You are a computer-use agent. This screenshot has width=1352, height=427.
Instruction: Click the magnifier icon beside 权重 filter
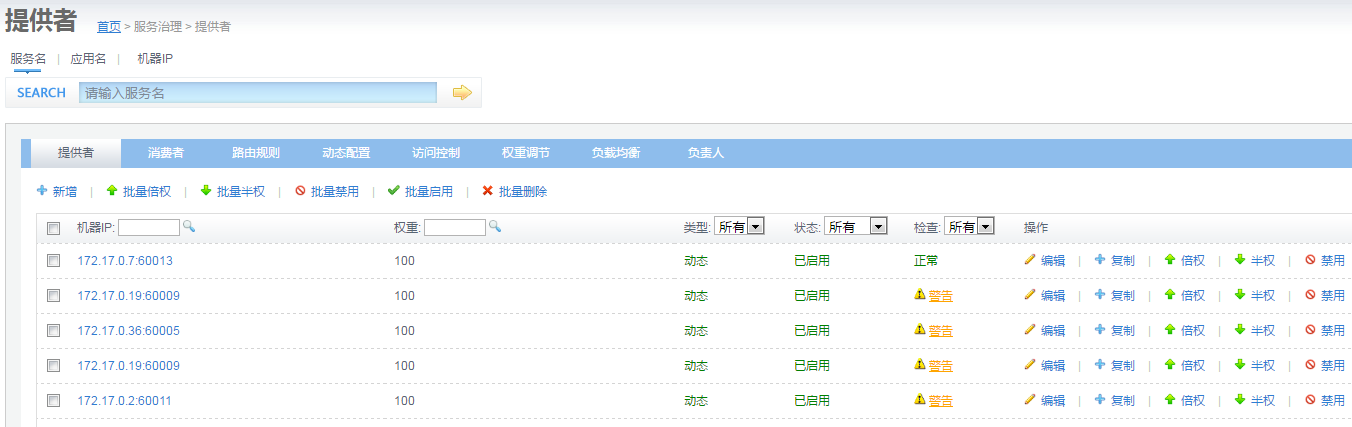pyautogui.click(x=494, y=227)
